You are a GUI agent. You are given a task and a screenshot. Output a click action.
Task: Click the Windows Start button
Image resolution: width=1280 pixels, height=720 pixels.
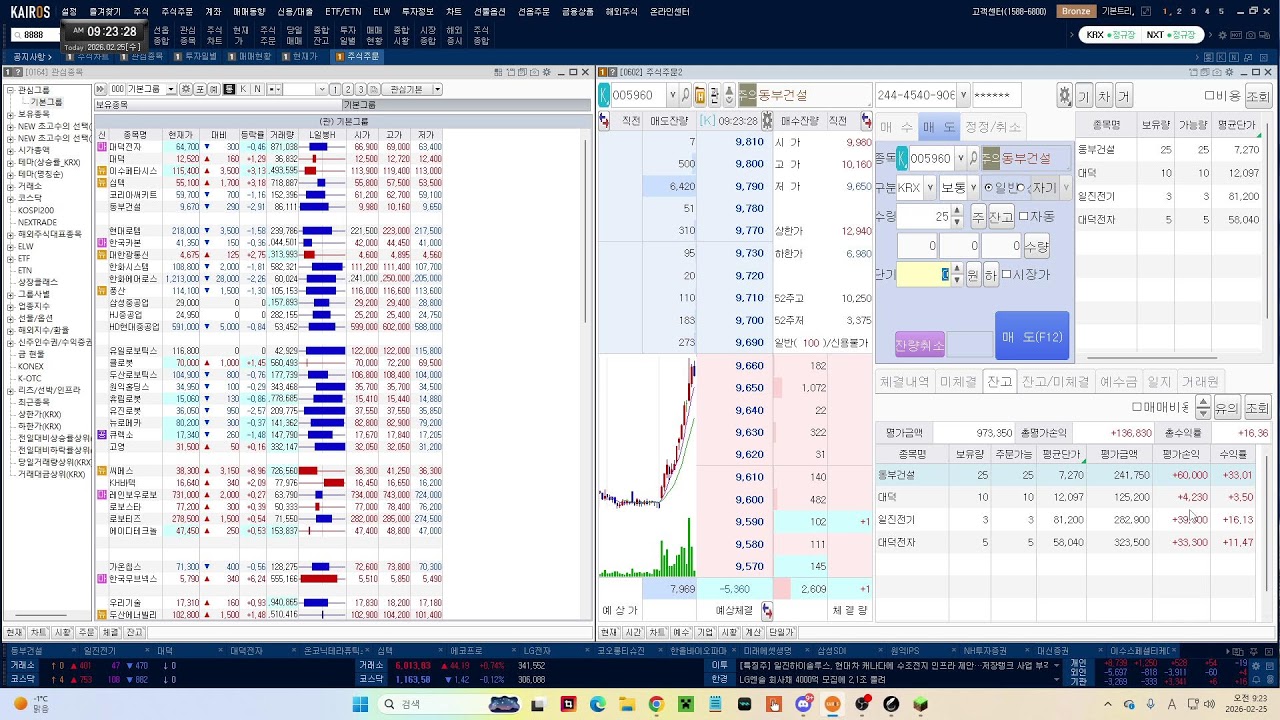360,704
